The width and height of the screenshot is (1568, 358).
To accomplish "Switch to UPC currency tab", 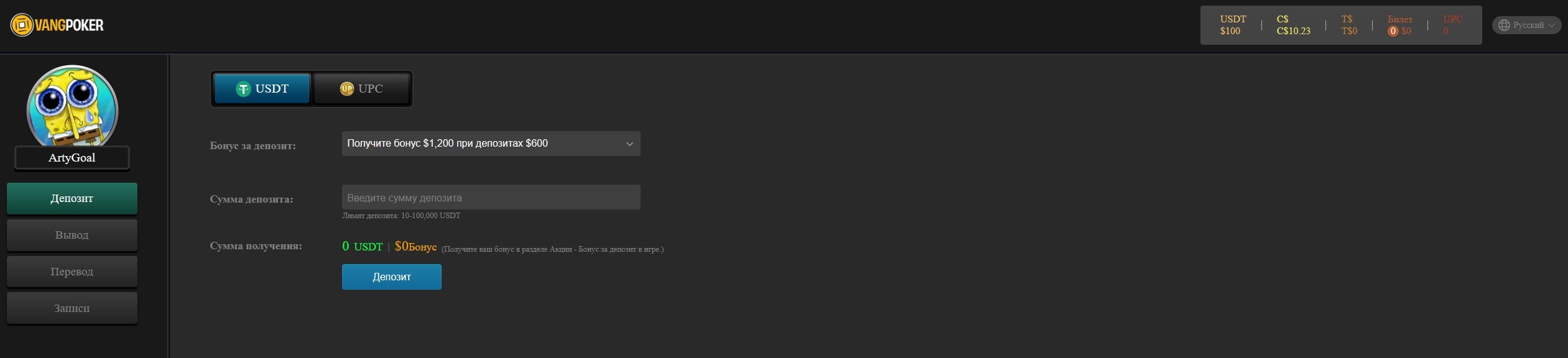I will [x=361, y=89].
